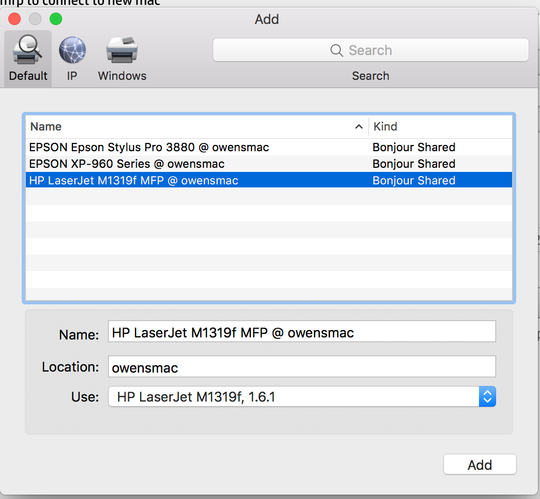Click the Default tab label text
This screenshot has width=540, height=499.
pos(28,76)
